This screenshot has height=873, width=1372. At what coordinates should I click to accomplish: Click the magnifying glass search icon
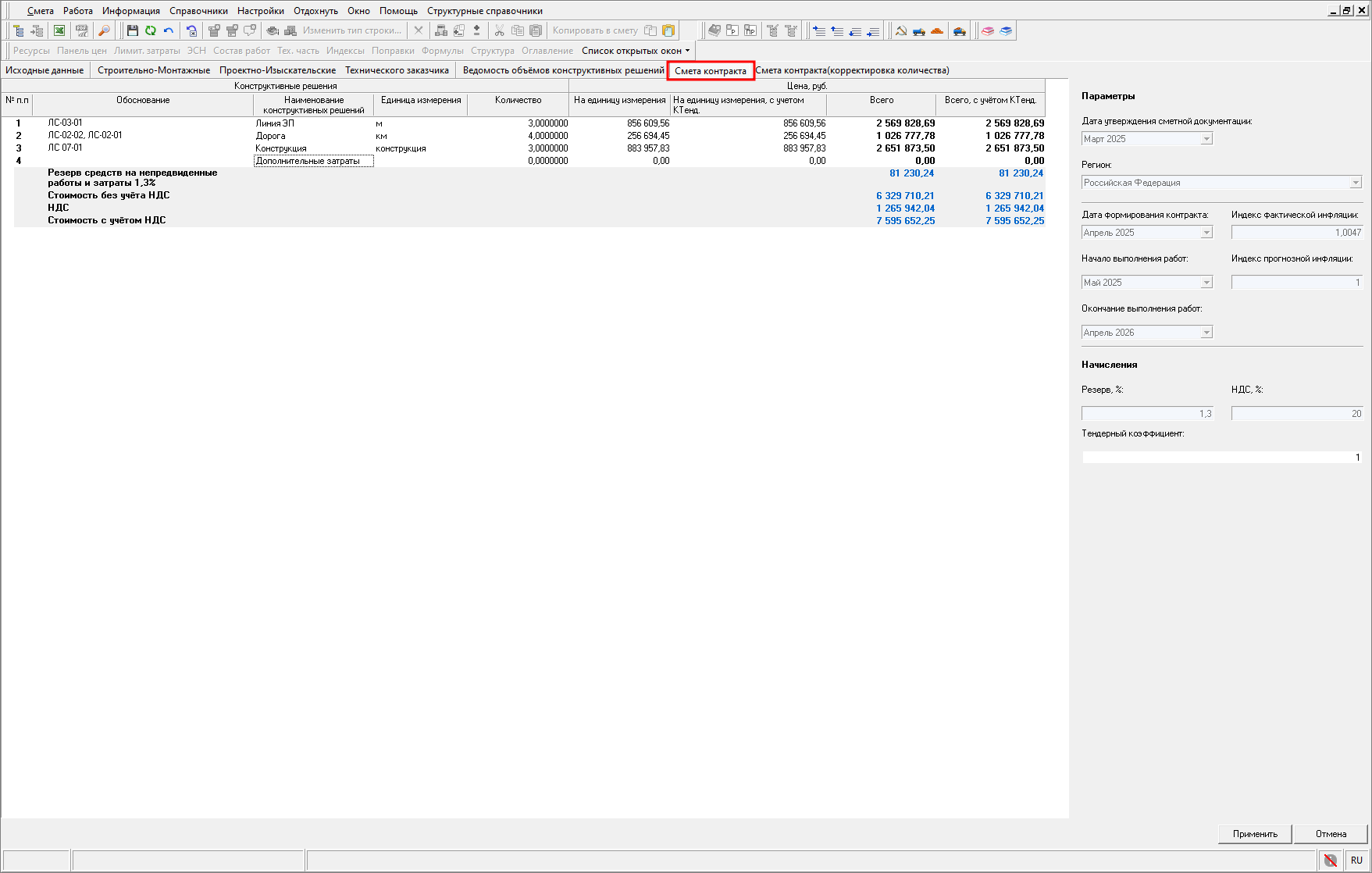(104, 30)
